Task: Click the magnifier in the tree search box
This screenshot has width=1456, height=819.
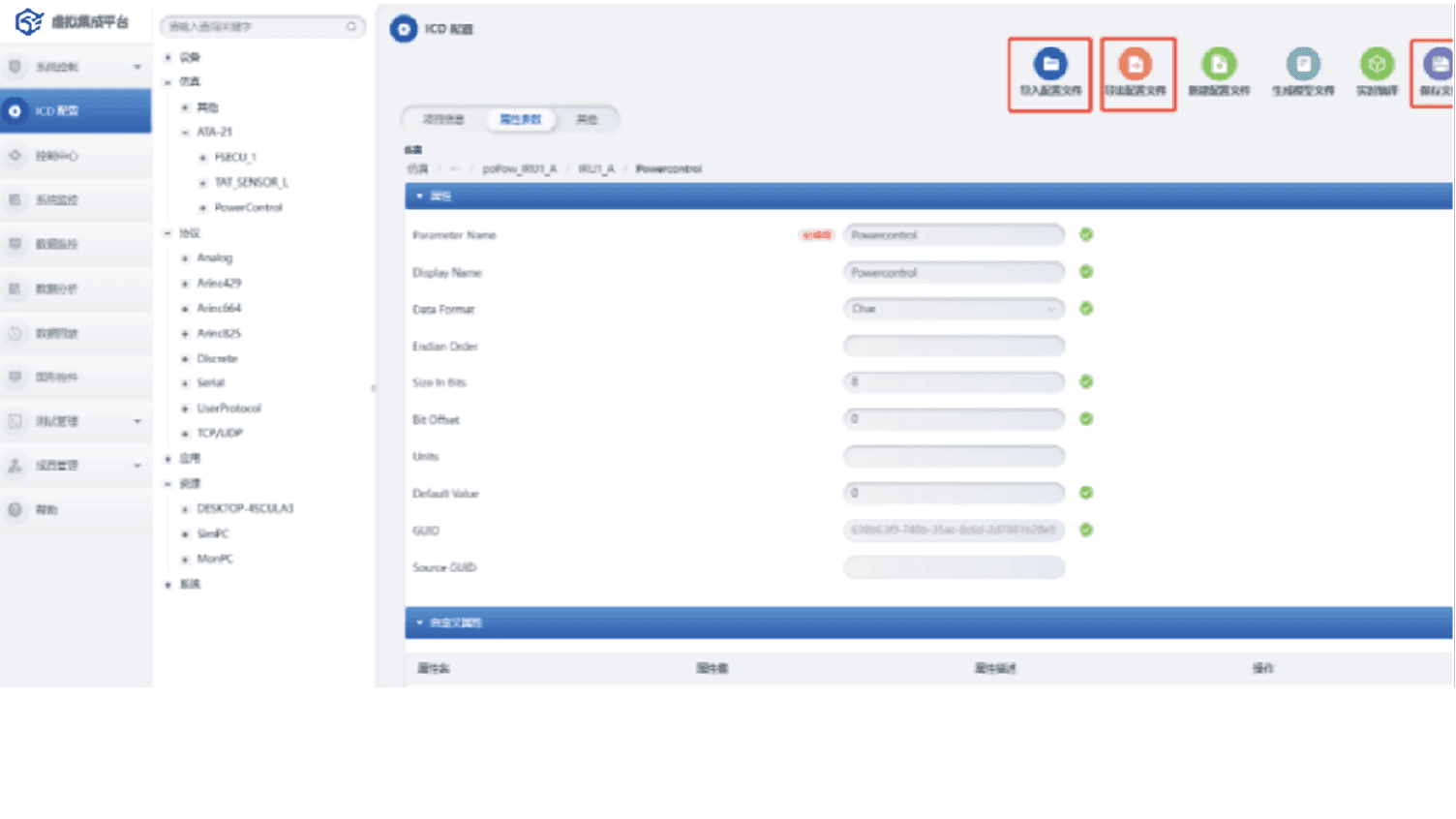Action: tap(353, 27)
